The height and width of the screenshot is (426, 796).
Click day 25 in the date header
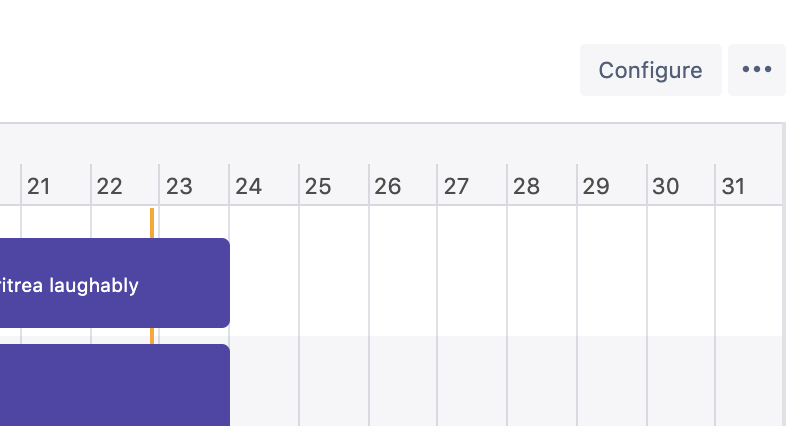click(318, 186)
